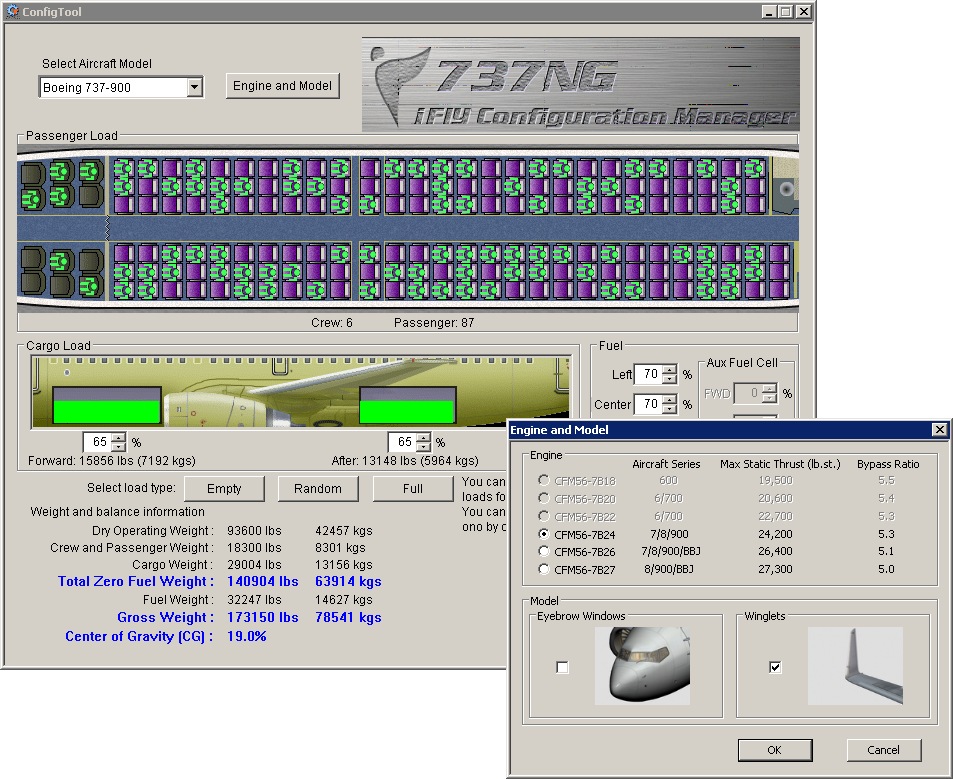Select the CFM56-7B22 engine radio button
This screenshot has width=953, height=779.
click(543, 516)
